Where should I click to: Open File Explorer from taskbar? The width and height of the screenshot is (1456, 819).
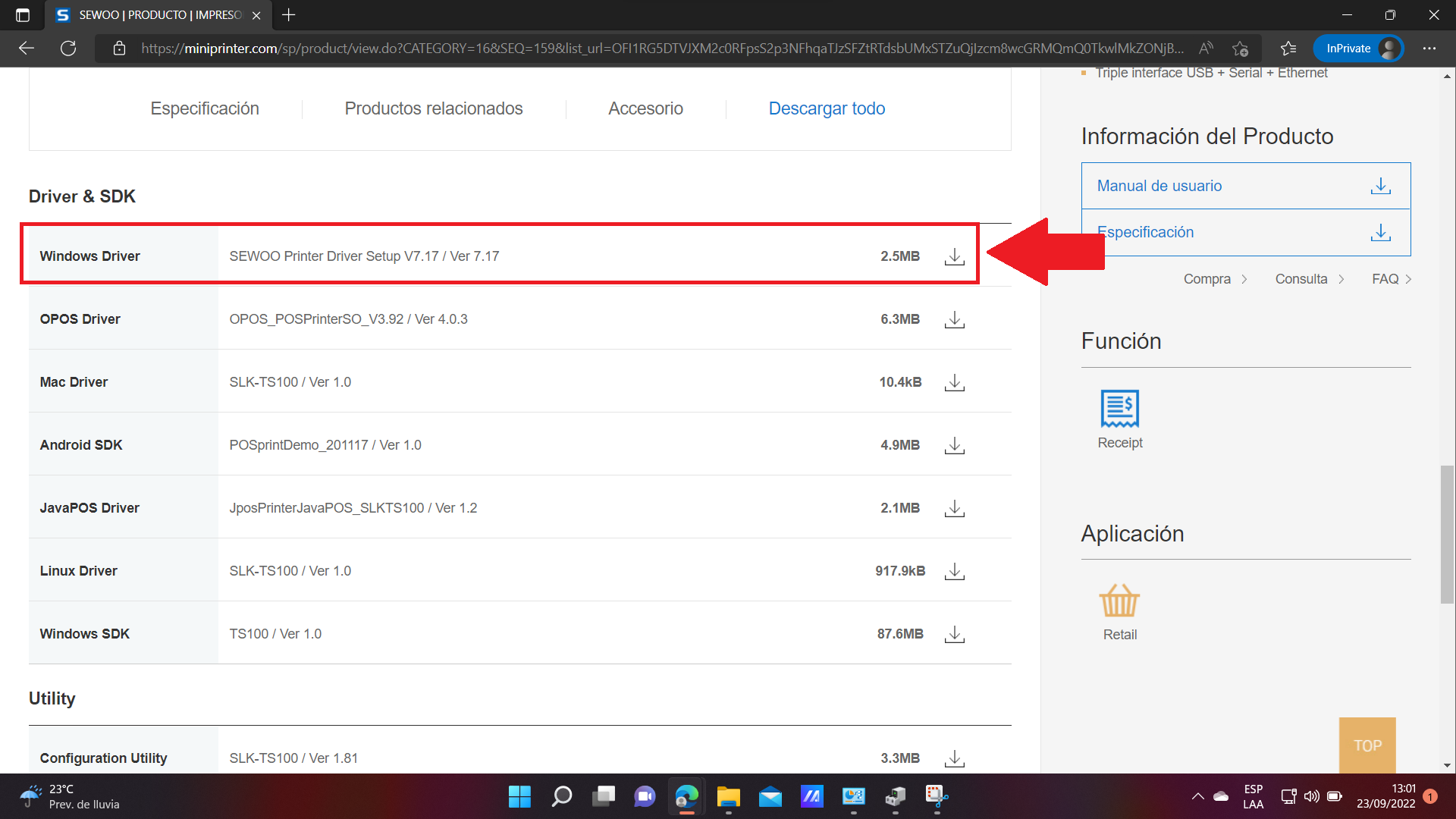[728, 796]
